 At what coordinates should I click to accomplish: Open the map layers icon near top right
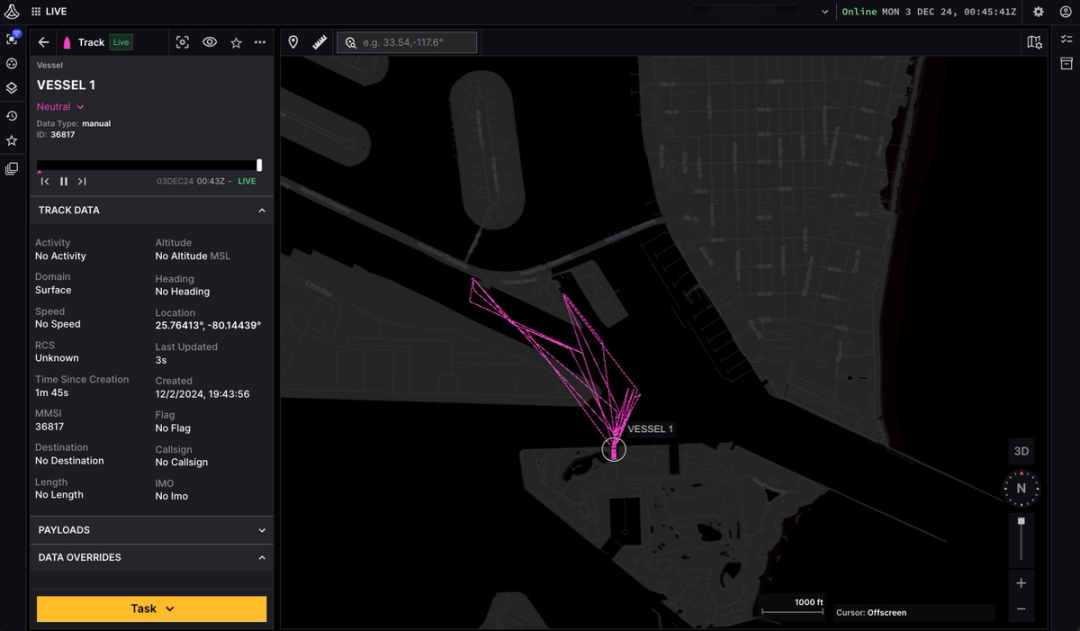(1034, 42)
